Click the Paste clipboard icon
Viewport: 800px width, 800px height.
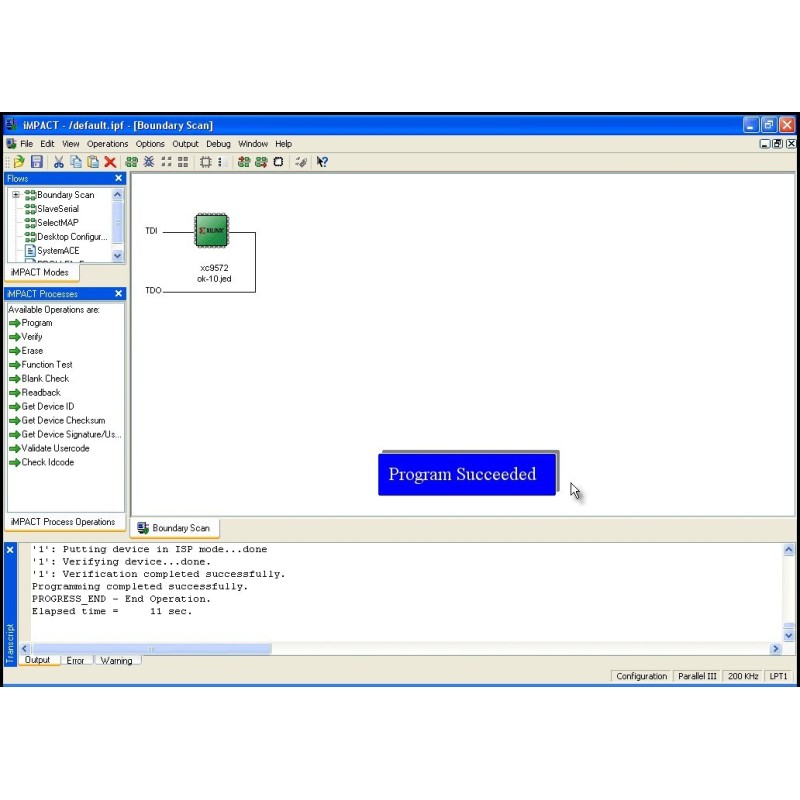(x=93, y=162)
